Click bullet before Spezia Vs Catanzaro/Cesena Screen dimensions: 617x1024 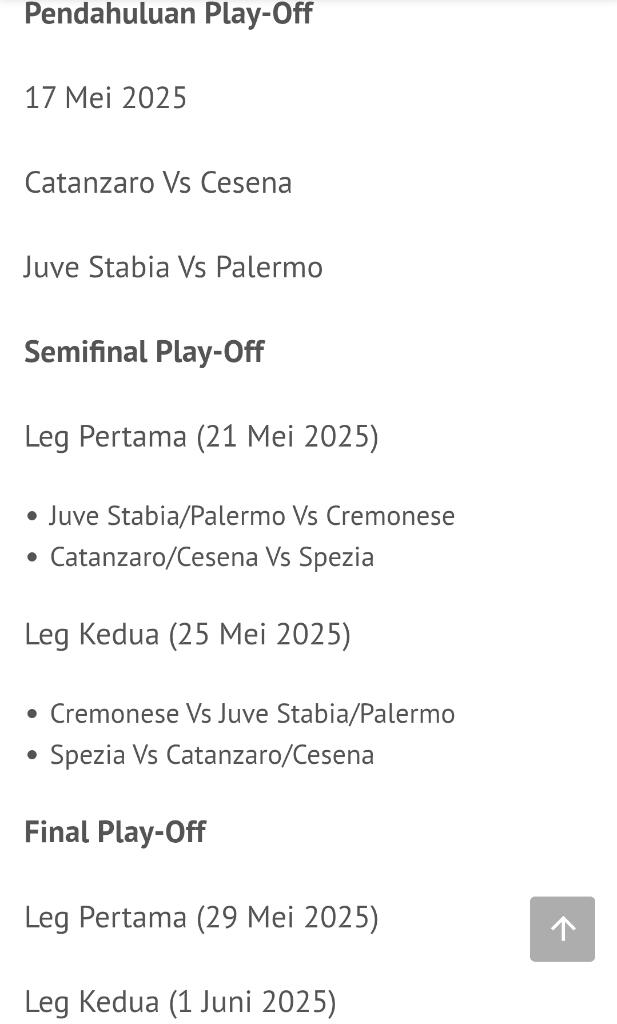[32, 756]
